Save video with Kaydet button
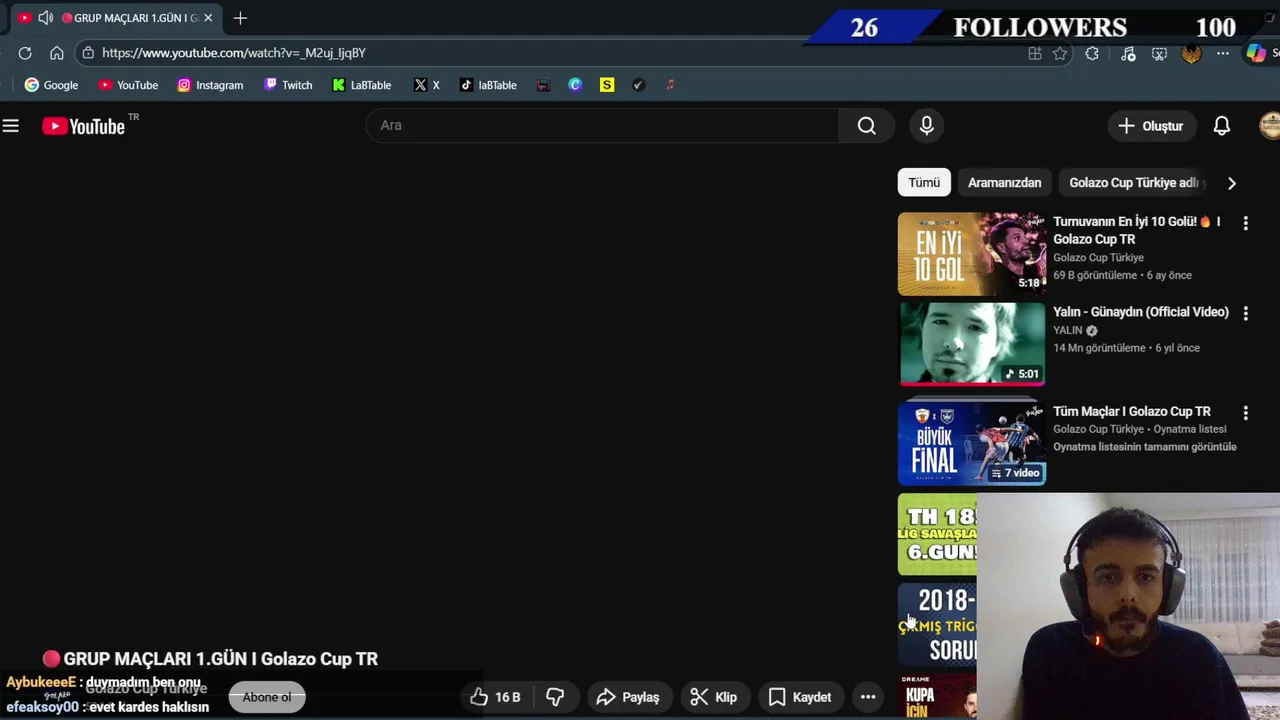 pyautogui.click(x=800, y=697)
